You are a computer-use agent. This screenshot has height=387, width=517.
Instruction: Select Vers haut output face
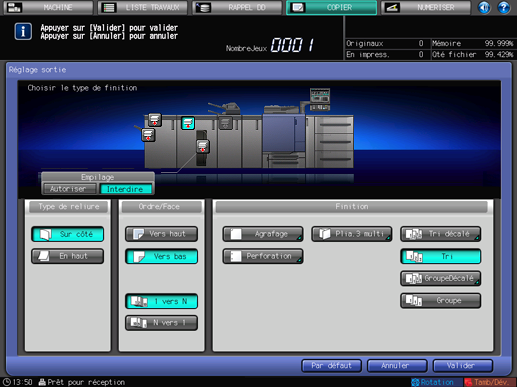click(161, 234)
